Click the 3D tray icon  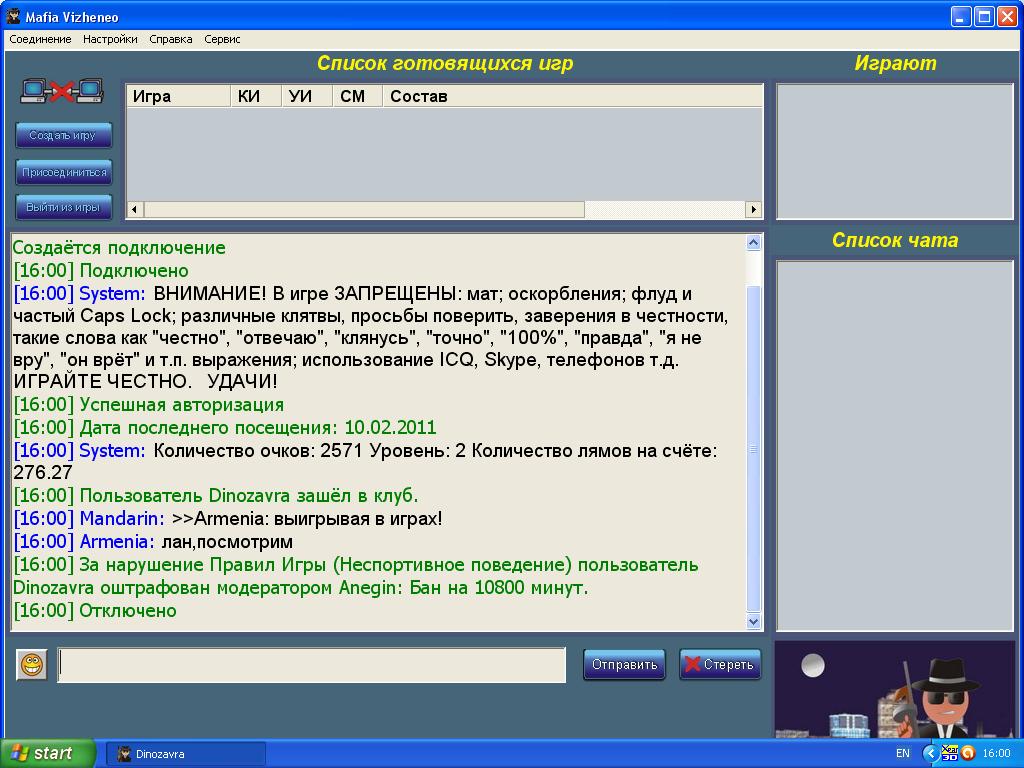pyautogui.click(x=949, y=753)
